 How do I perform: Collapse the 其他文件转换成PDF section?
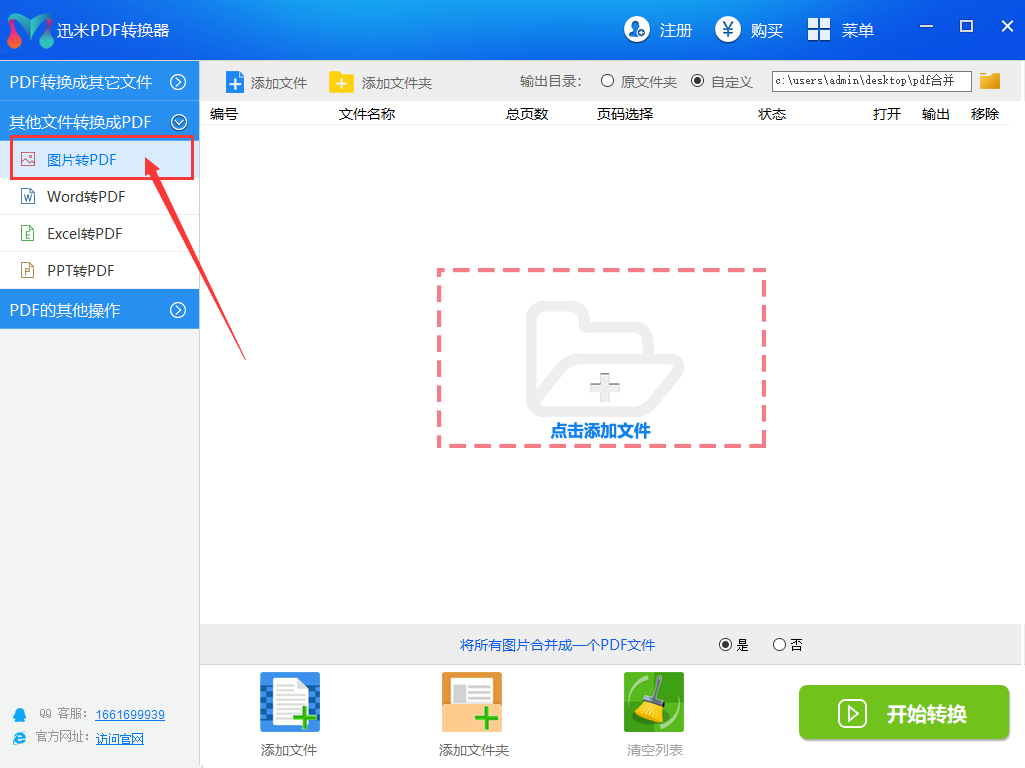[179, 122]
